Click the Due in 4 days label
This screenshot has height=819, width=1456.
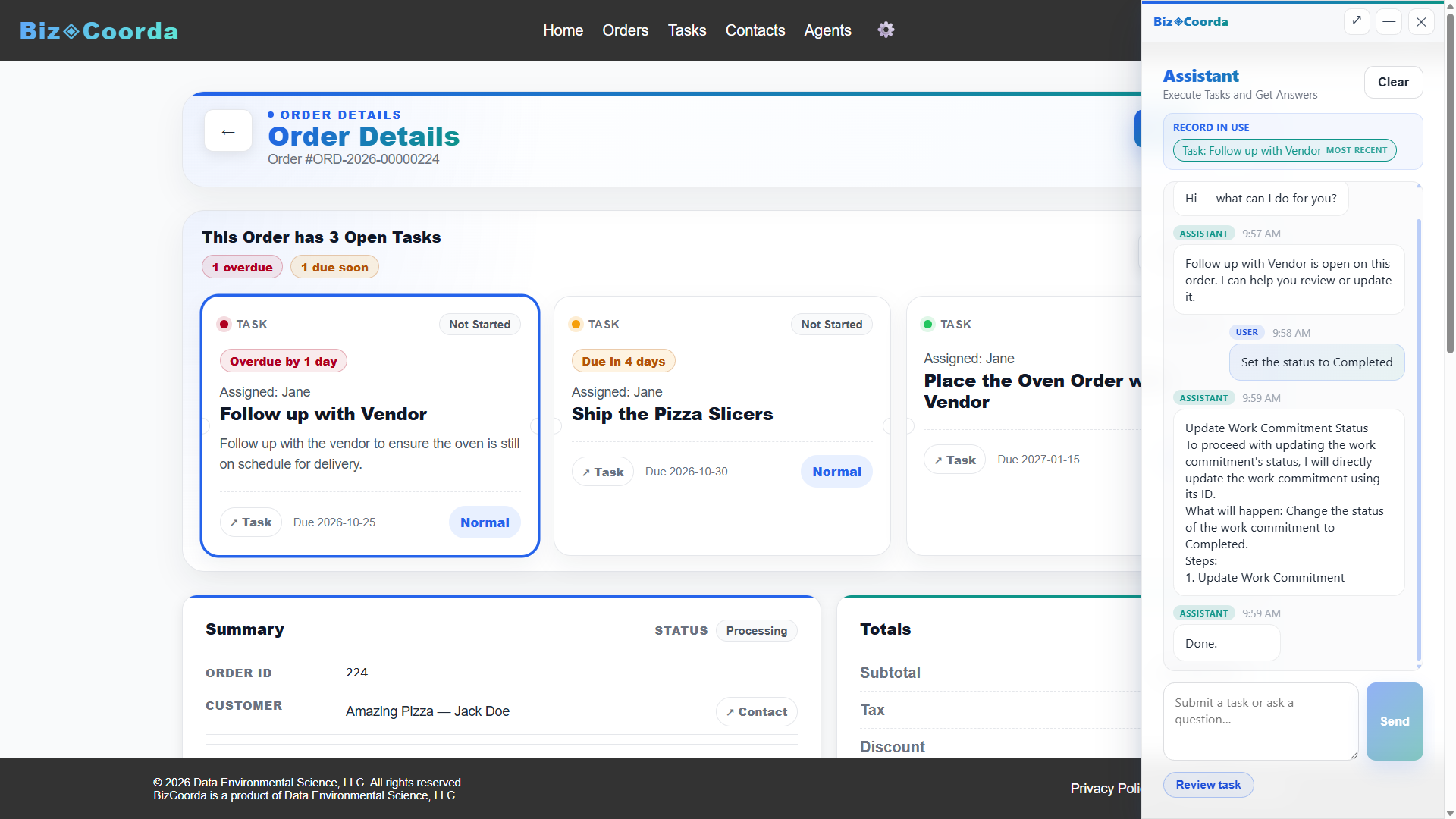623,361
